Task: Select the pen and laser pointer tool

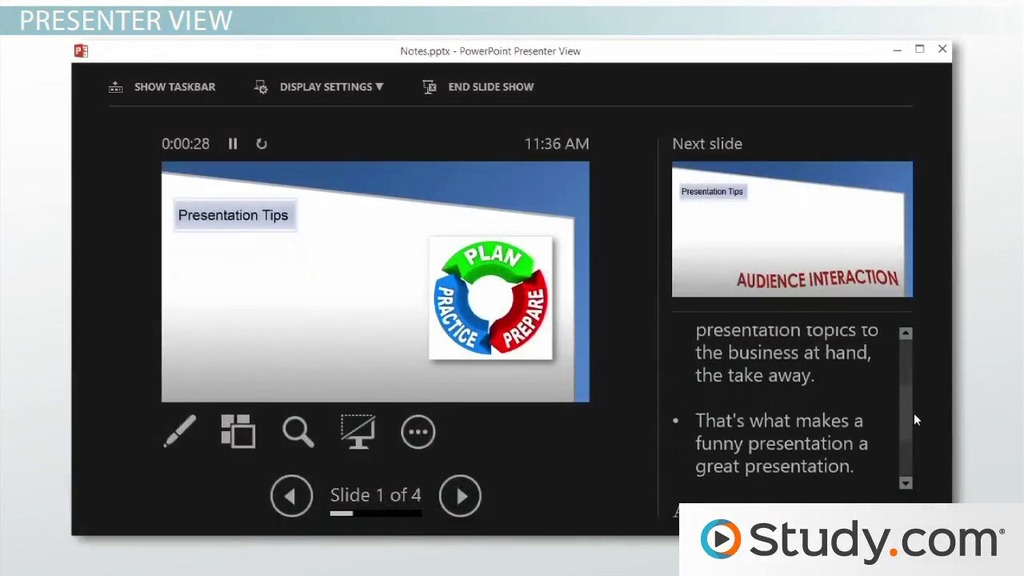Action: point(180,431)
